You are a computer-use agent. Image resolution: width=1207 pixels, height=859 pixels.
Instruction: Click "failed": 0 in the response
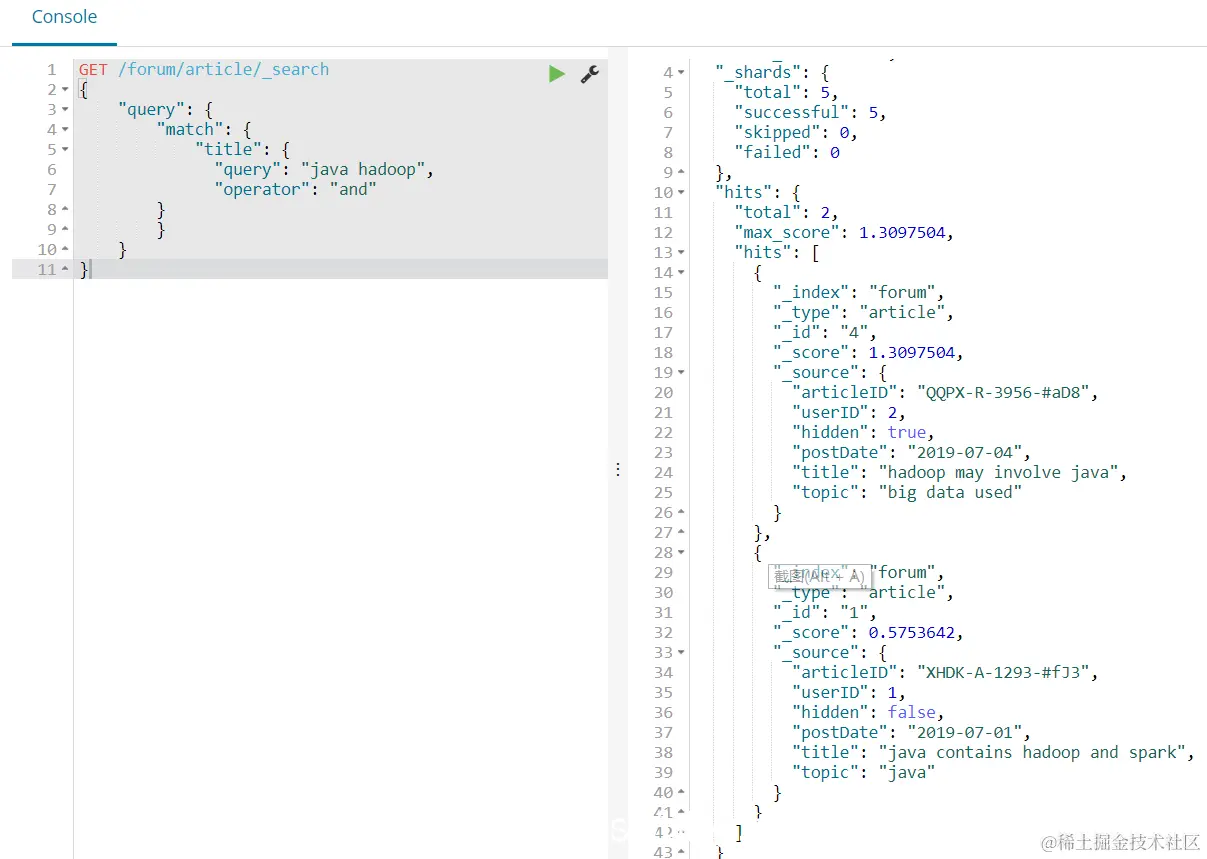(787, 153)
